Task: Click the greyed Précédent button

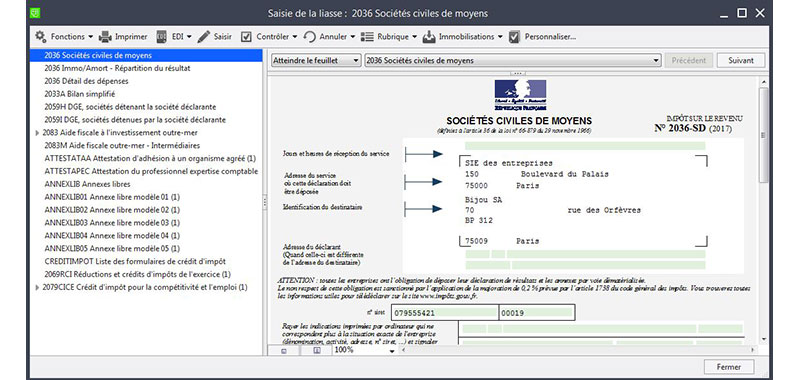Action: 689,60
